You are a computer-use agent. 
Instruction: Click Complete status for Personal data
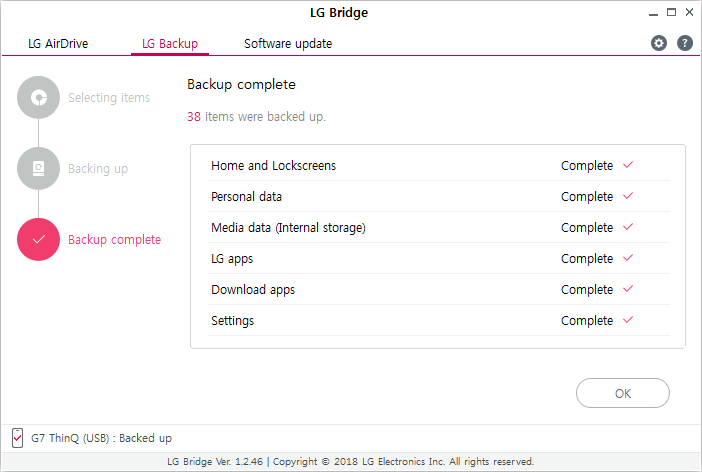click(x=586, y=197)
